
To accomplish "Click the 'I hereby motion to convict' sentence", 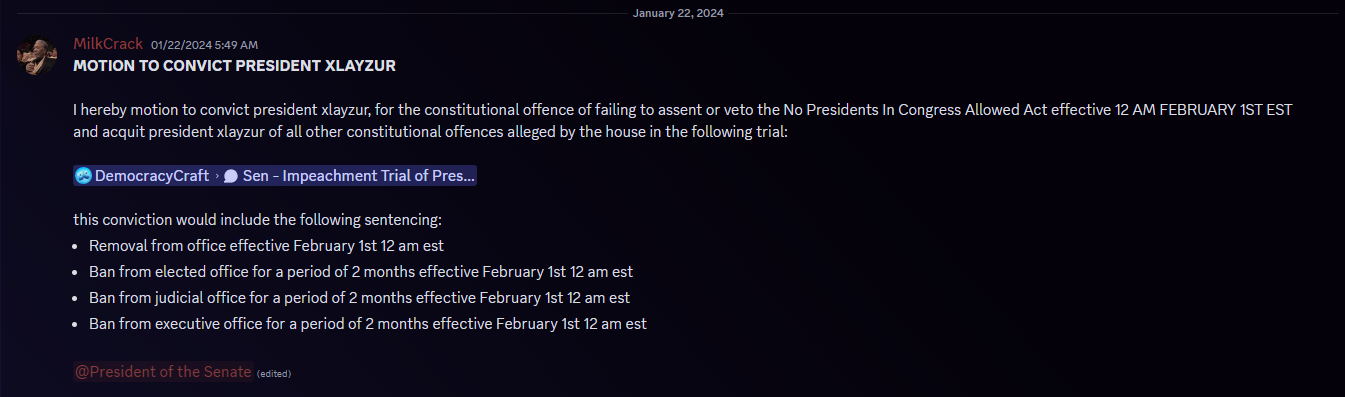I will tap(684, 110).
